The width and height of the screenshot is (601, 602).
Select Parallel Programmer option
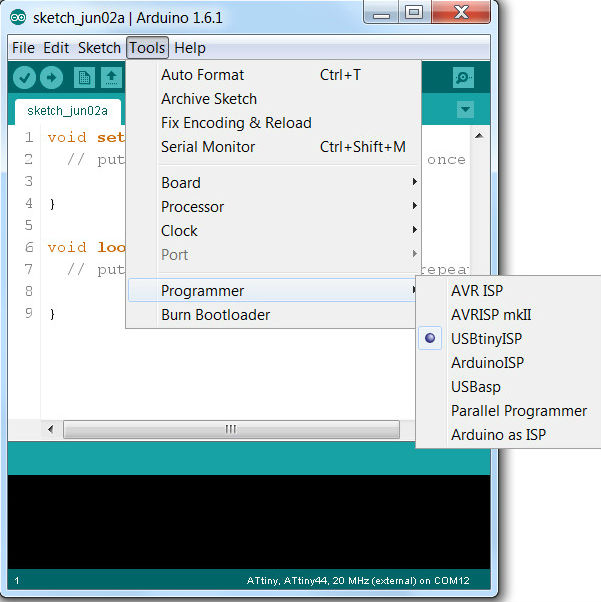[x=509, y=411]
